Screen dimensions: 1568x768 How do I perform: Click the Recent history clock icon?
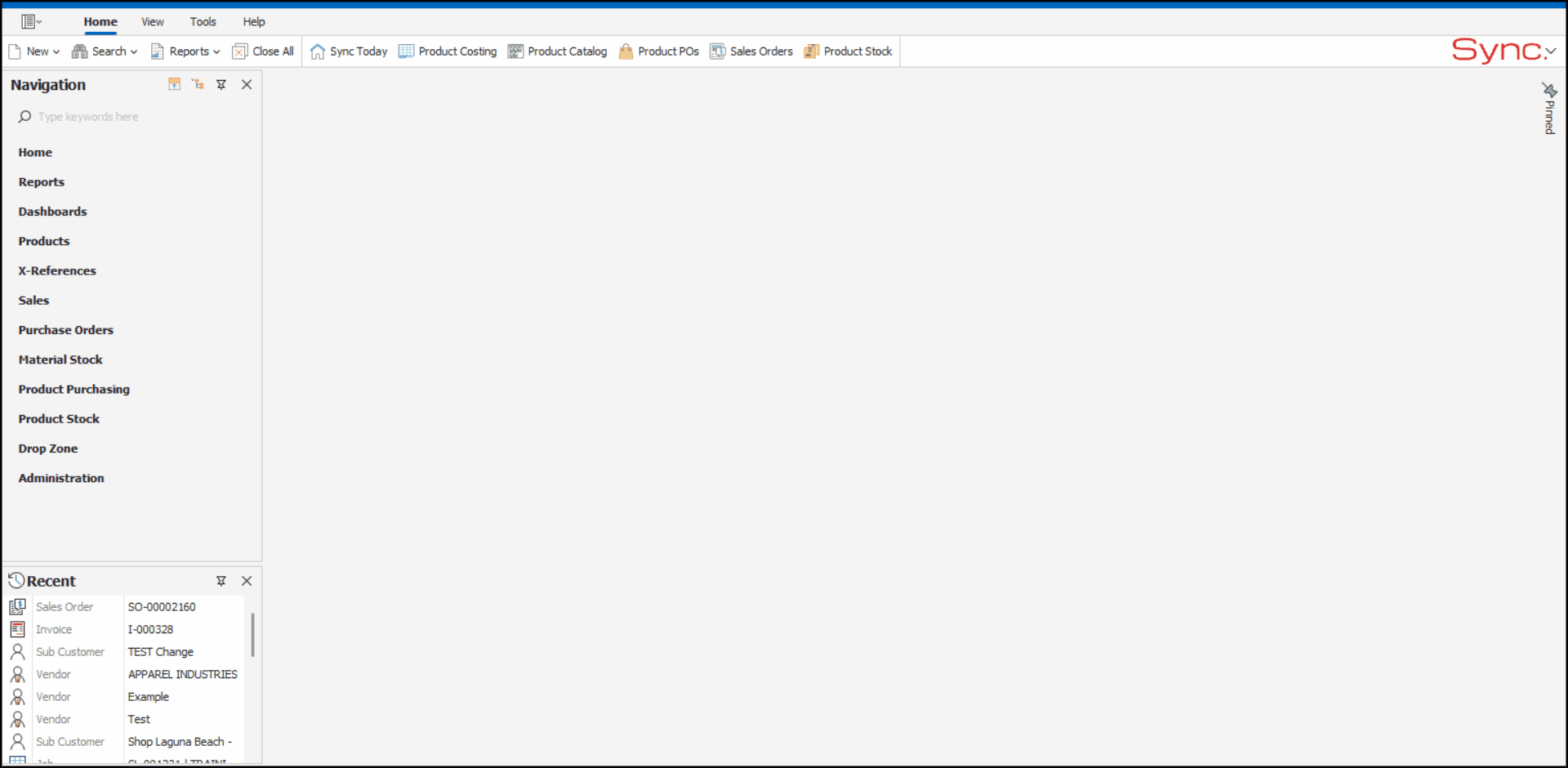pos(16,581)
